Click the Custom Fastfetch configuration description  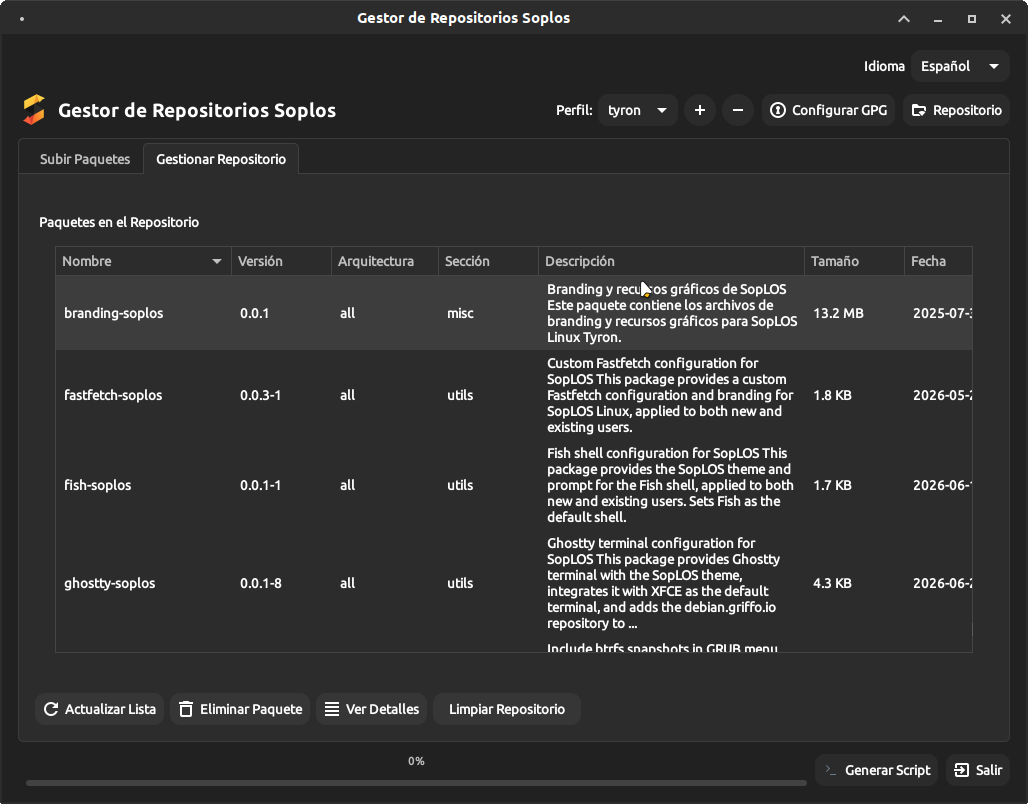(671, 395)
